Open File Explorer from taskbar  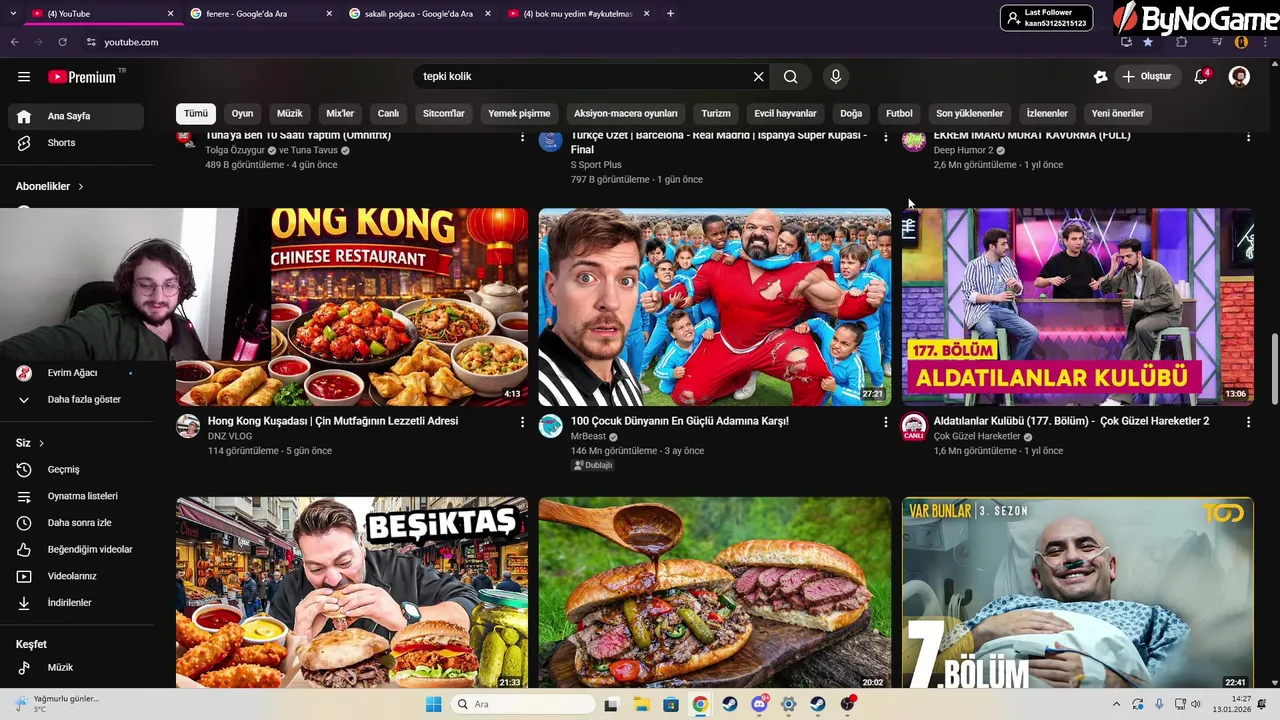pyautogui.click(x=641, y=704)
